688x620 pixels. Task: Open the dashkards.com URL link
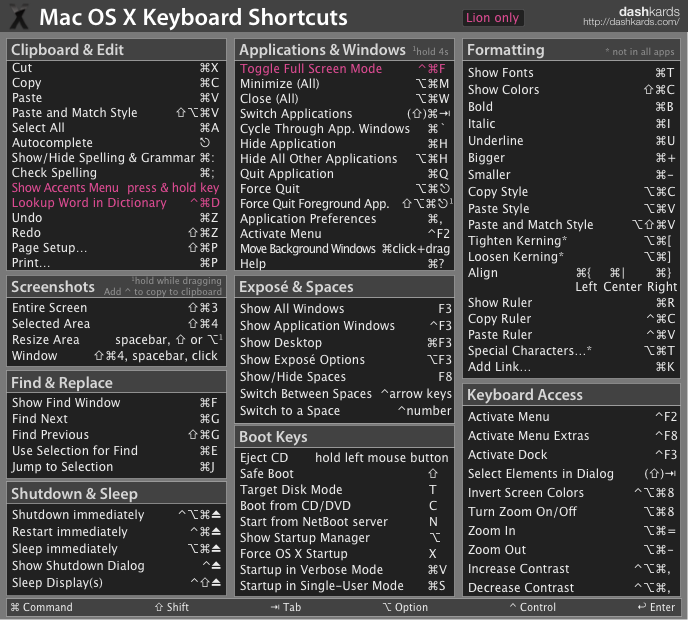631,22
